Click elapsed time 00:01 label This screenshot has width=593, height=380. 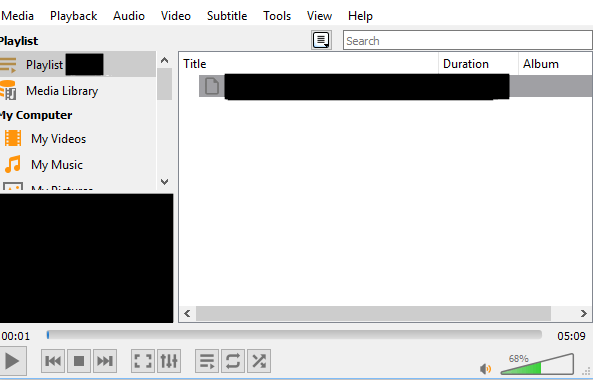15,336
